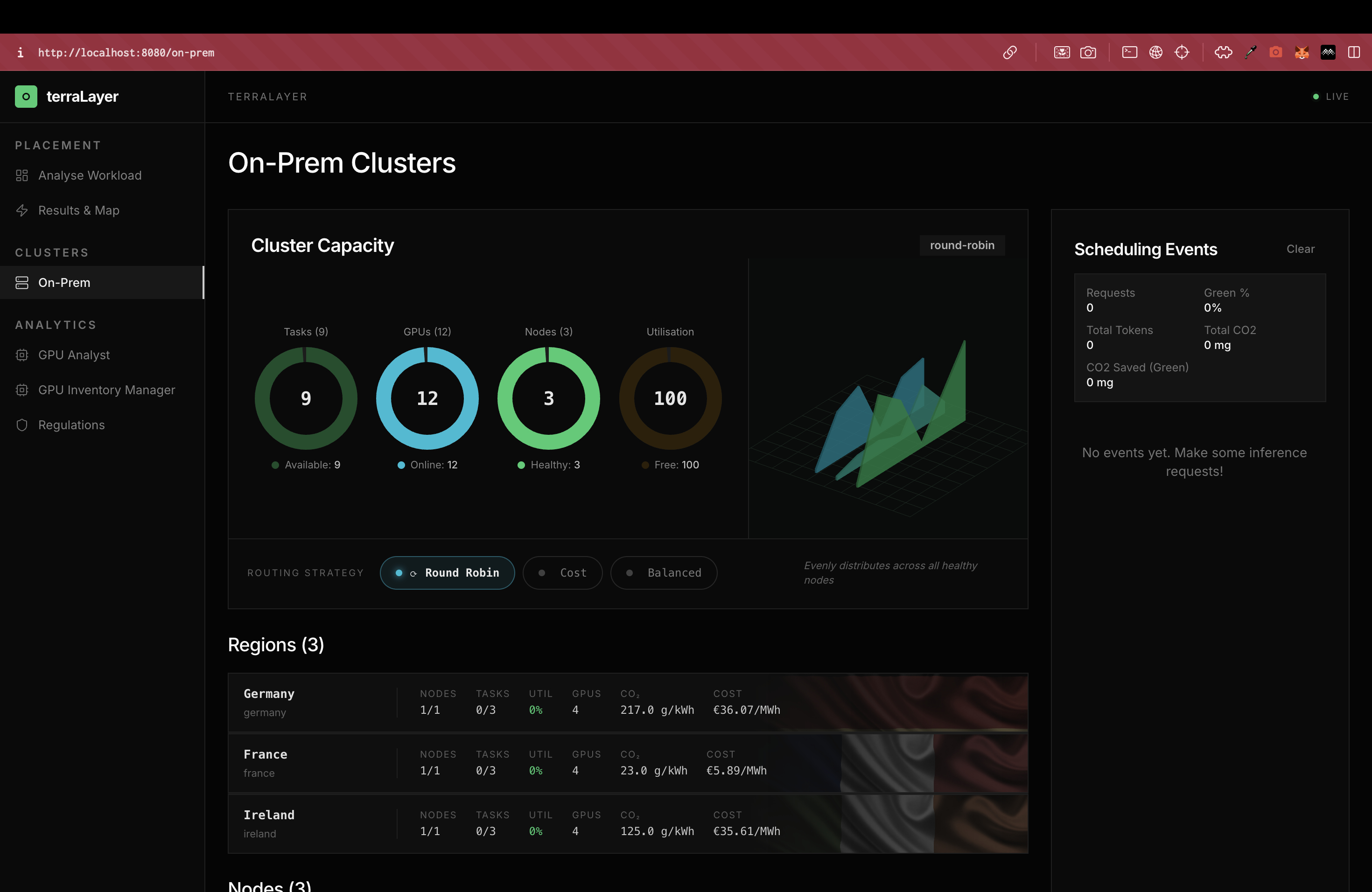
Task: Click the eyedropper color picker extension
Action: (1250, 52)
